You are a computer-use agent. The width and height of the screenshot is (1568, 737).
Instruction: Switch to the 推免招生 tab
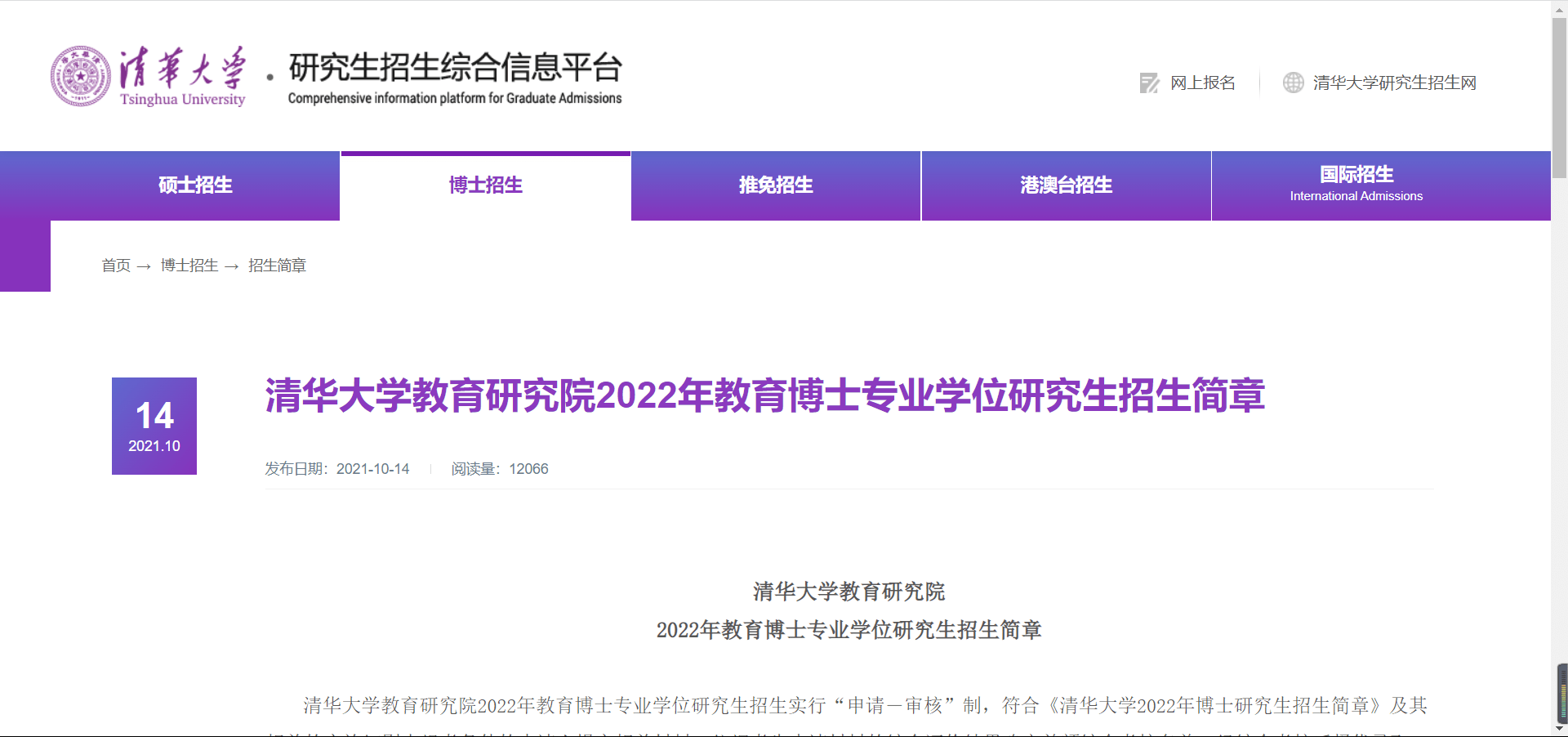(775, 185)
